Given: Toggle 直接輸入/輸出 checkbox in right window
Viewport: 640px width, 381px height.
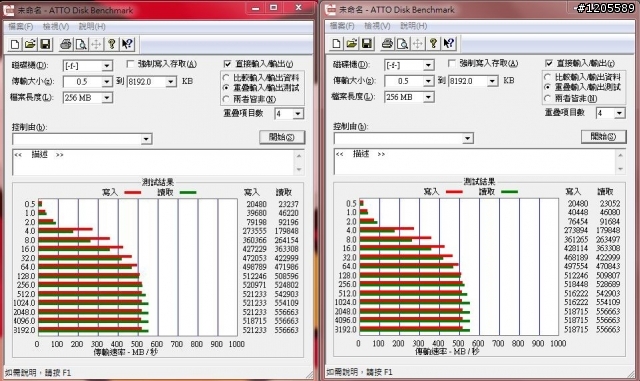Looking at the screenshot, I should click(x=549, y=63).
